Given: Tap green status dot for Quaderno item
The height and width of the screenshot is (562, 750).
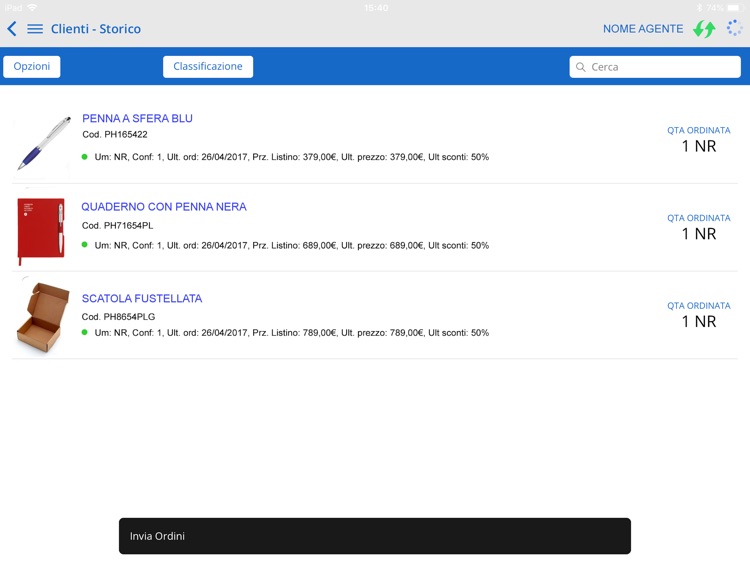Looking at the screenshot, I should [85, 244].
